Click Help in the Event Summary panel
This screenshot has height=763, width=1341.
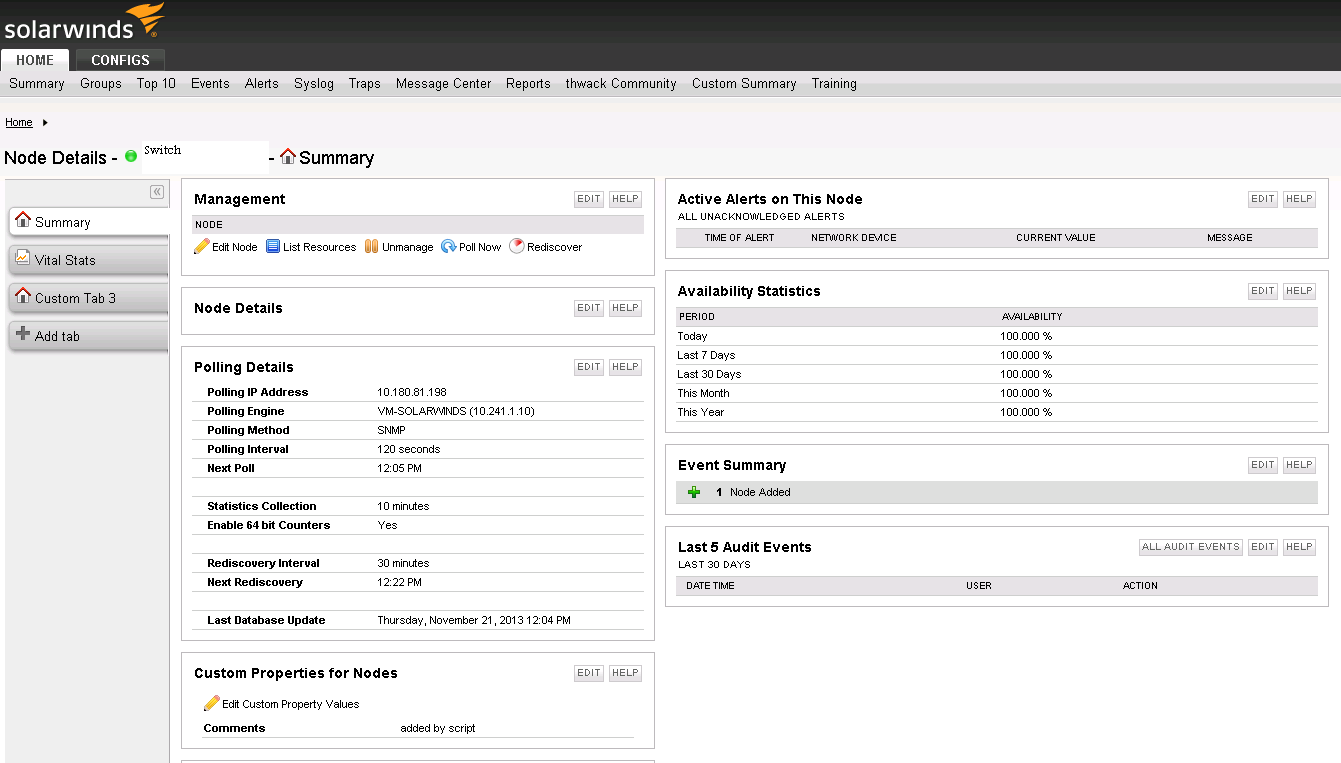point(1299,465)
